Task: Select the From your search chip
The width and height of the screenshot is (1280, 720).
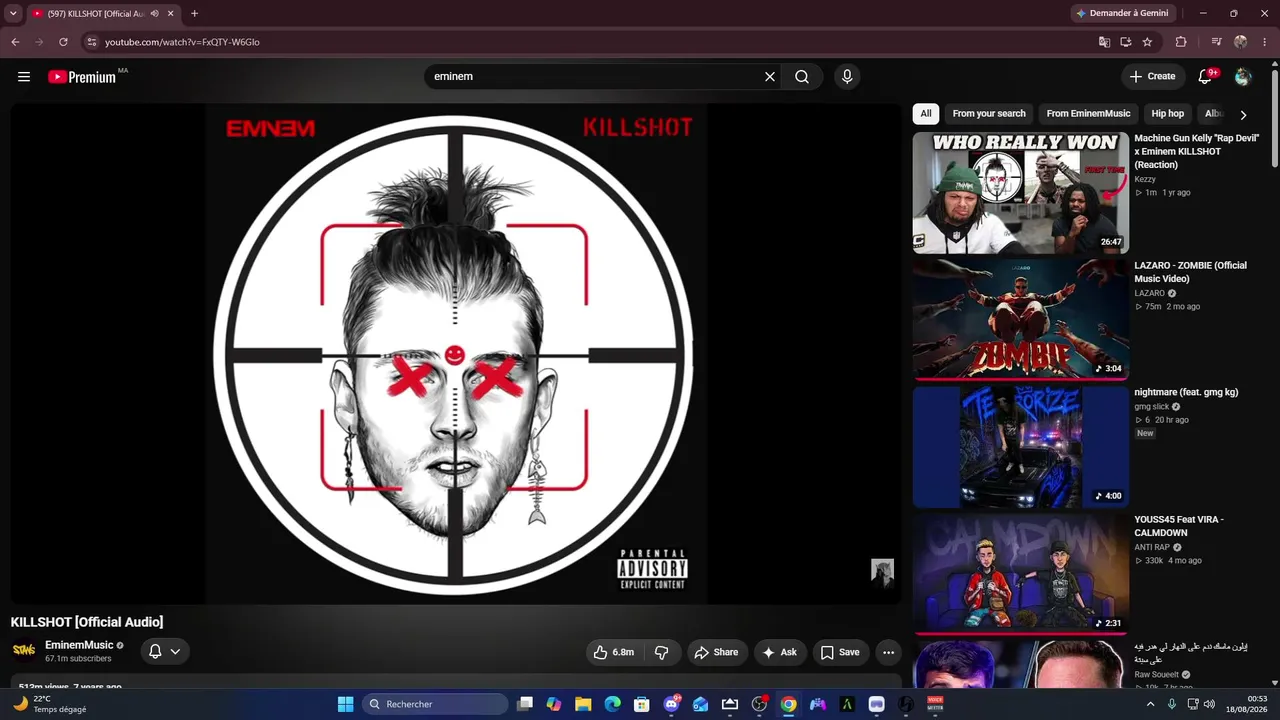Action: pos(989,114)
